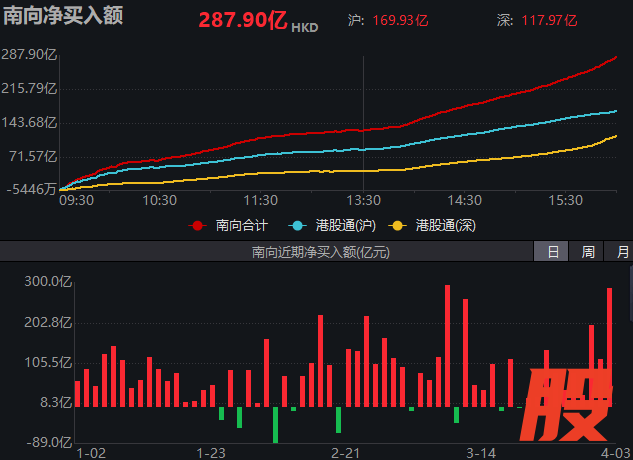633x460 pixels.
Task: Toggle the cyan 港股通(沪) legend marker
Action: tap(297, 225)
